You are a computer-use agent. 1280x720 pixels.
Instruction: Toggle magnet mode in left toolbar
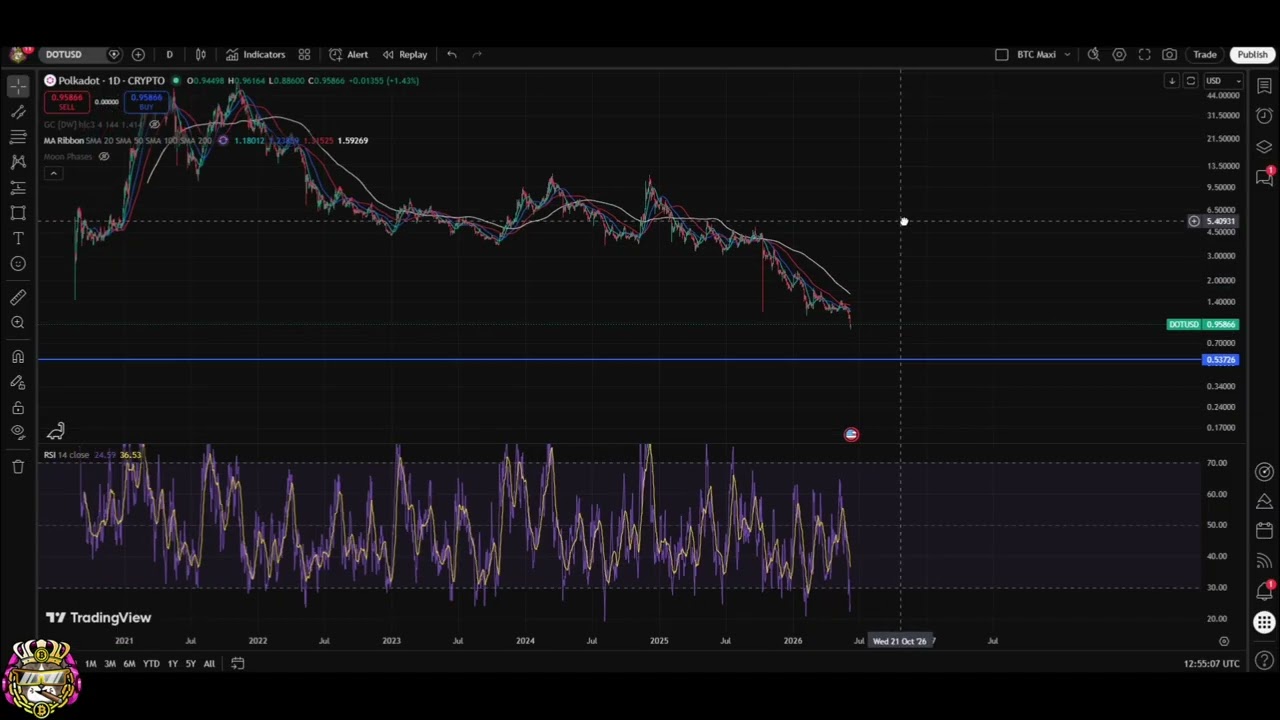(x=18, y=357)
